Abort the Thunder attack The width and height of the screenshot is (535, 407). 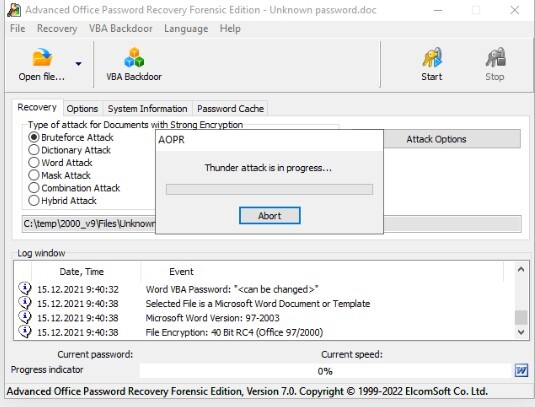point(270,216)
